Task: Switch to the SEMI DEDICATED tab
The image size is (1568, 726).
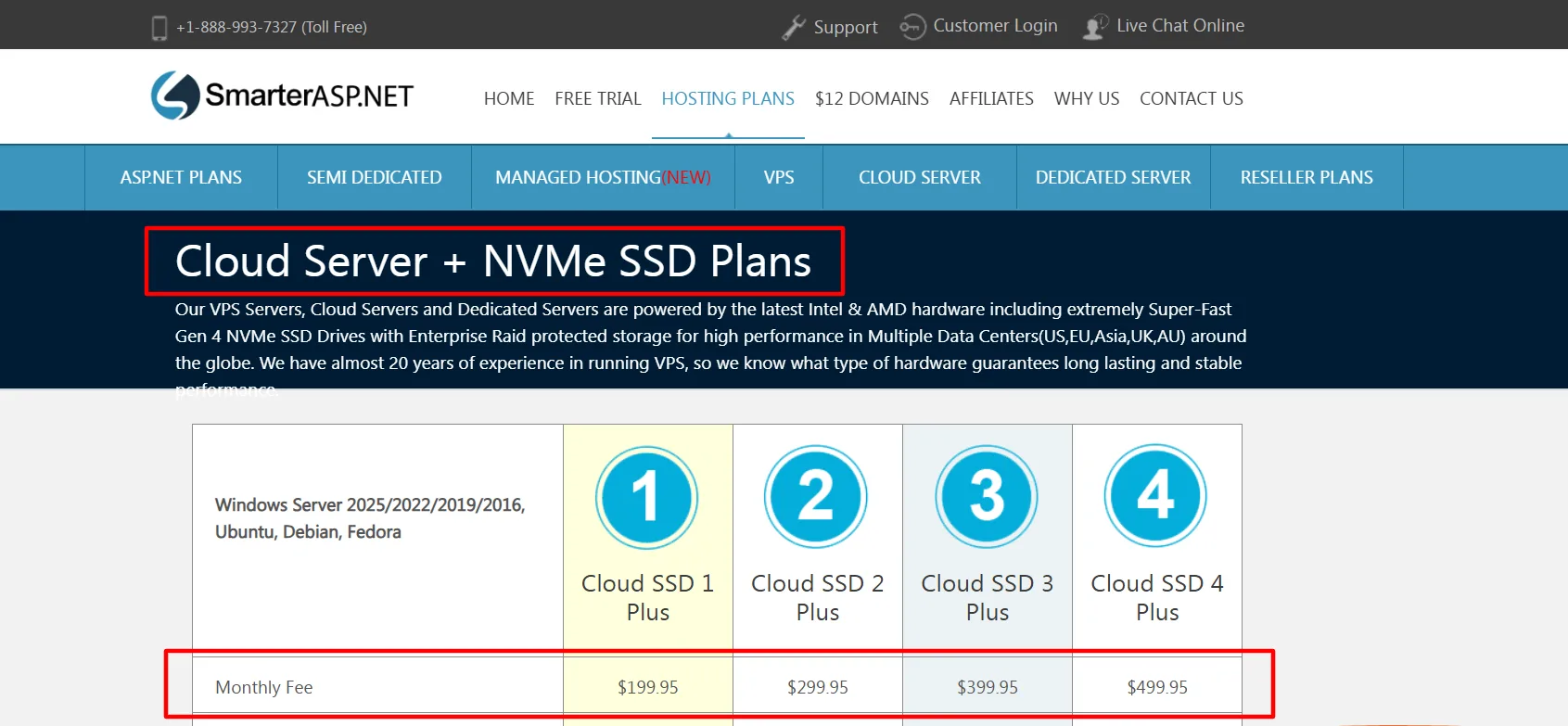Action: 375,177
